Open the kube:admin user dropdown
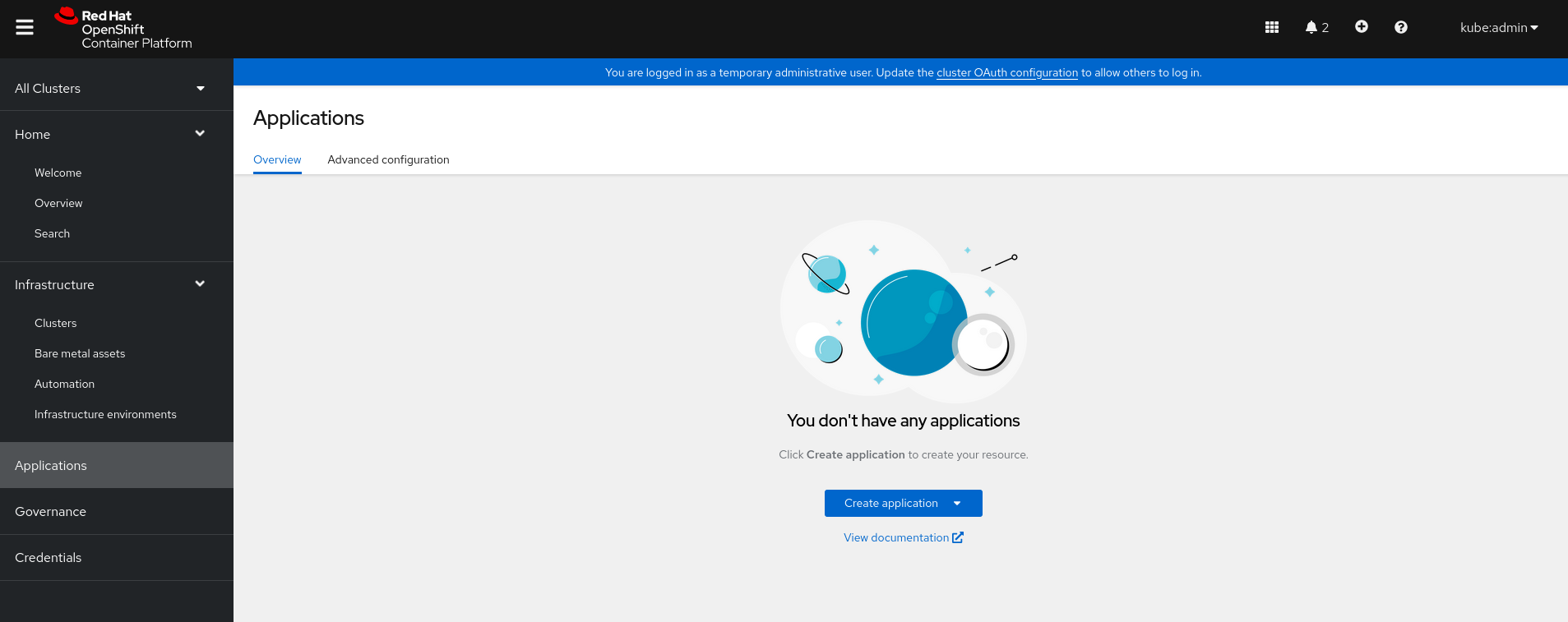Screen dimensions: 1568x622 tap(1498, 27)
